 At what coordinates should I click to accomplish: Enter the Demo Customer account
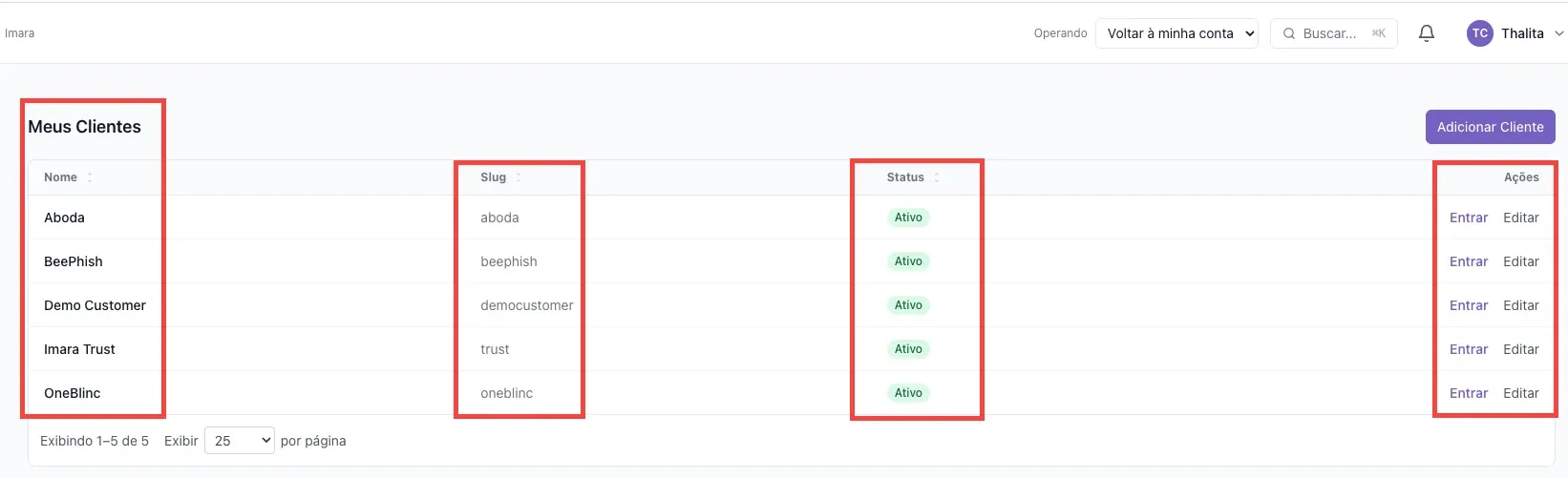coord(1468,305)
